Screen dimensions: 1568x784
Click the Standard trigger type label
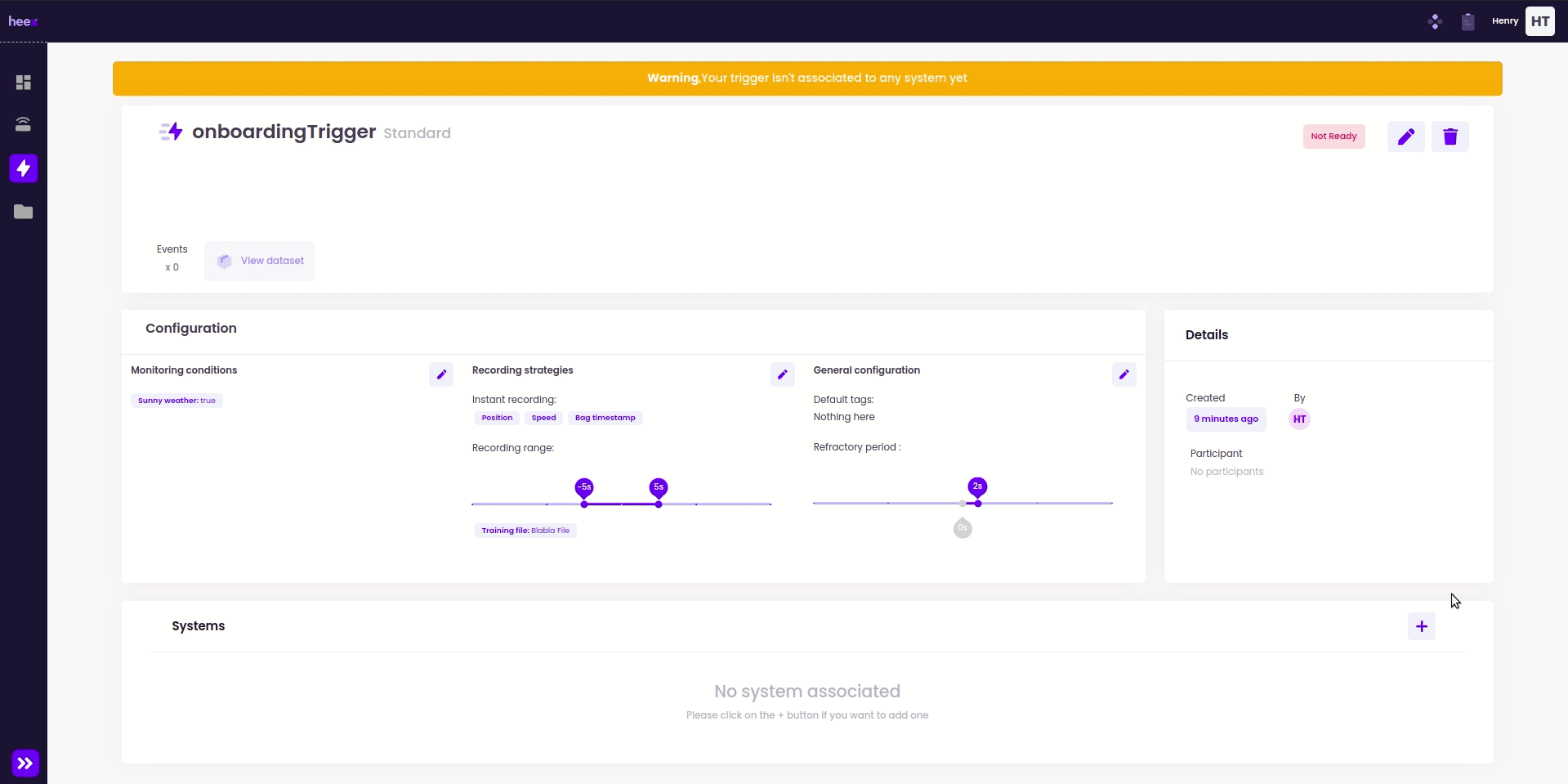[417, 133]
